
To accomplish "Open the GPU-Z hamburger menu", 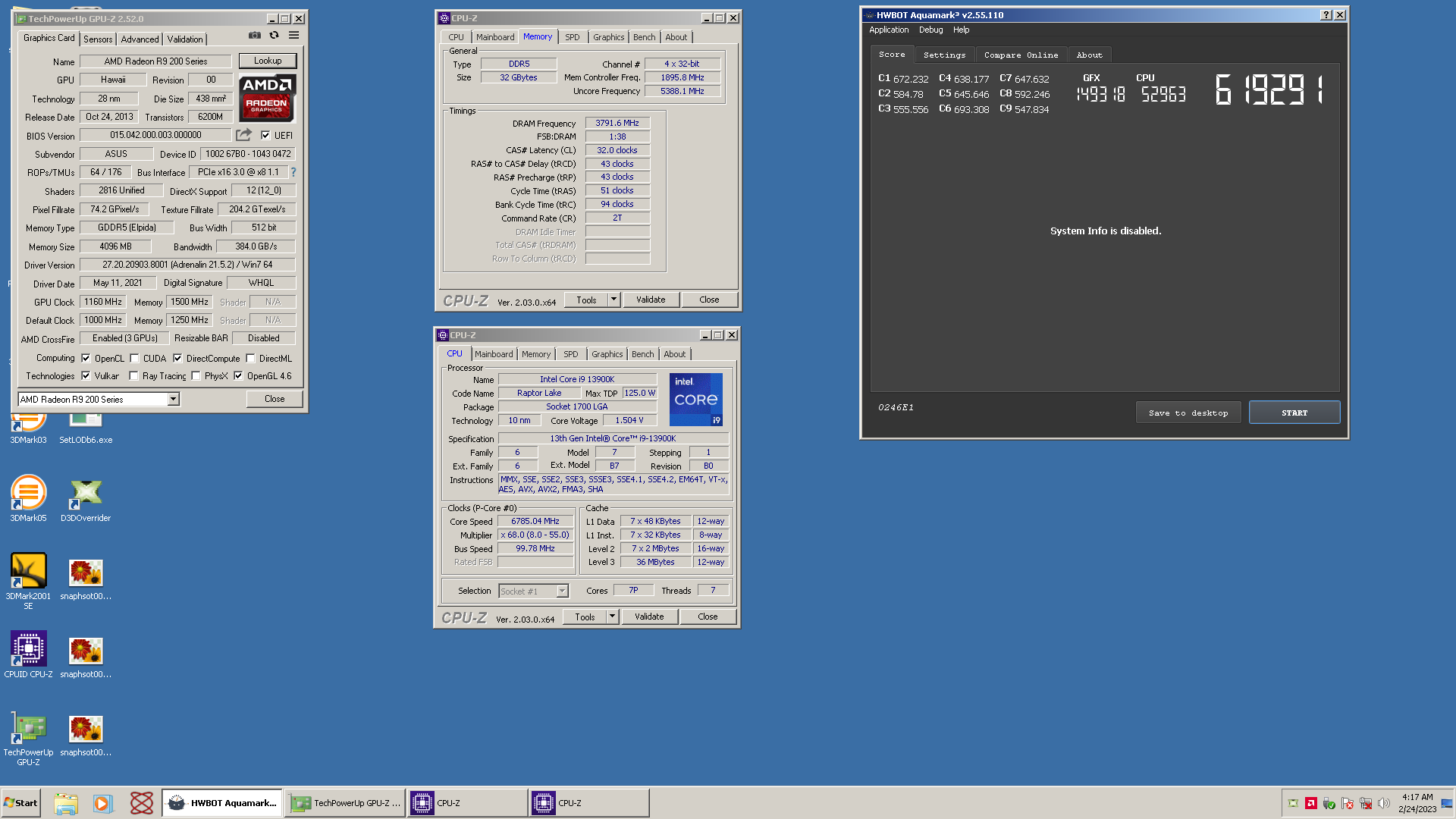I will click(294, 36).
